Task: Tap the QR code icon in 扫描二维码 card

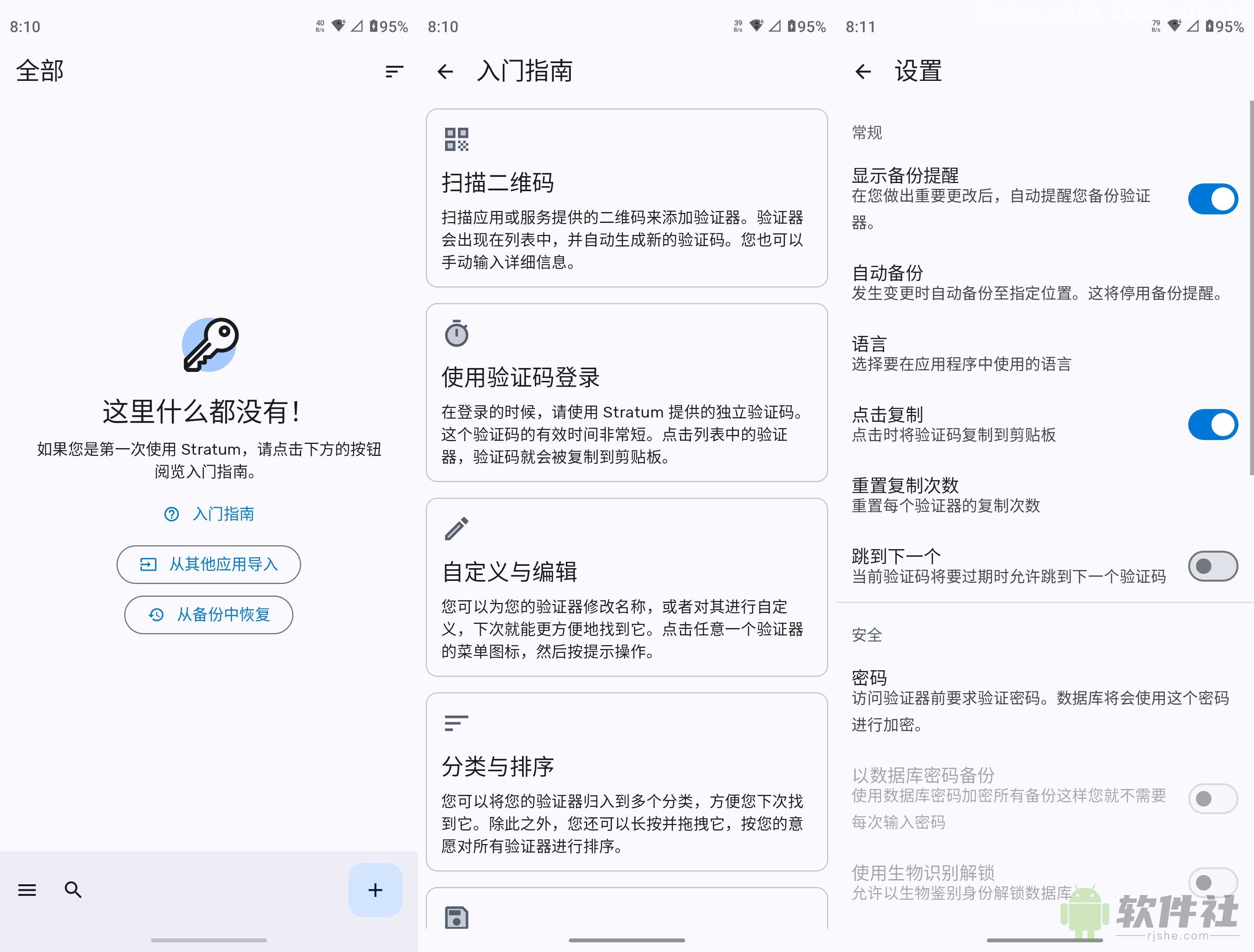Action: pos(456,139)
